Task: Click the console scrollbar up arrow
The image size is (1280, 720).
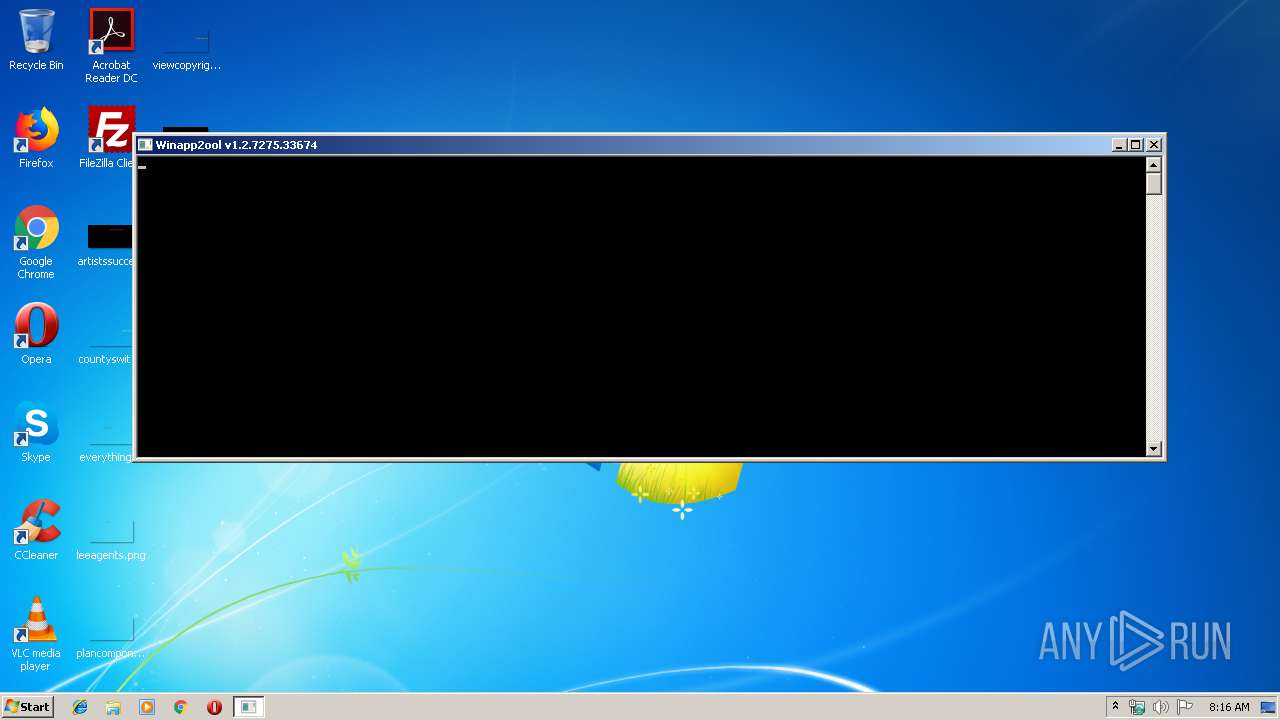Action: 1154,165
